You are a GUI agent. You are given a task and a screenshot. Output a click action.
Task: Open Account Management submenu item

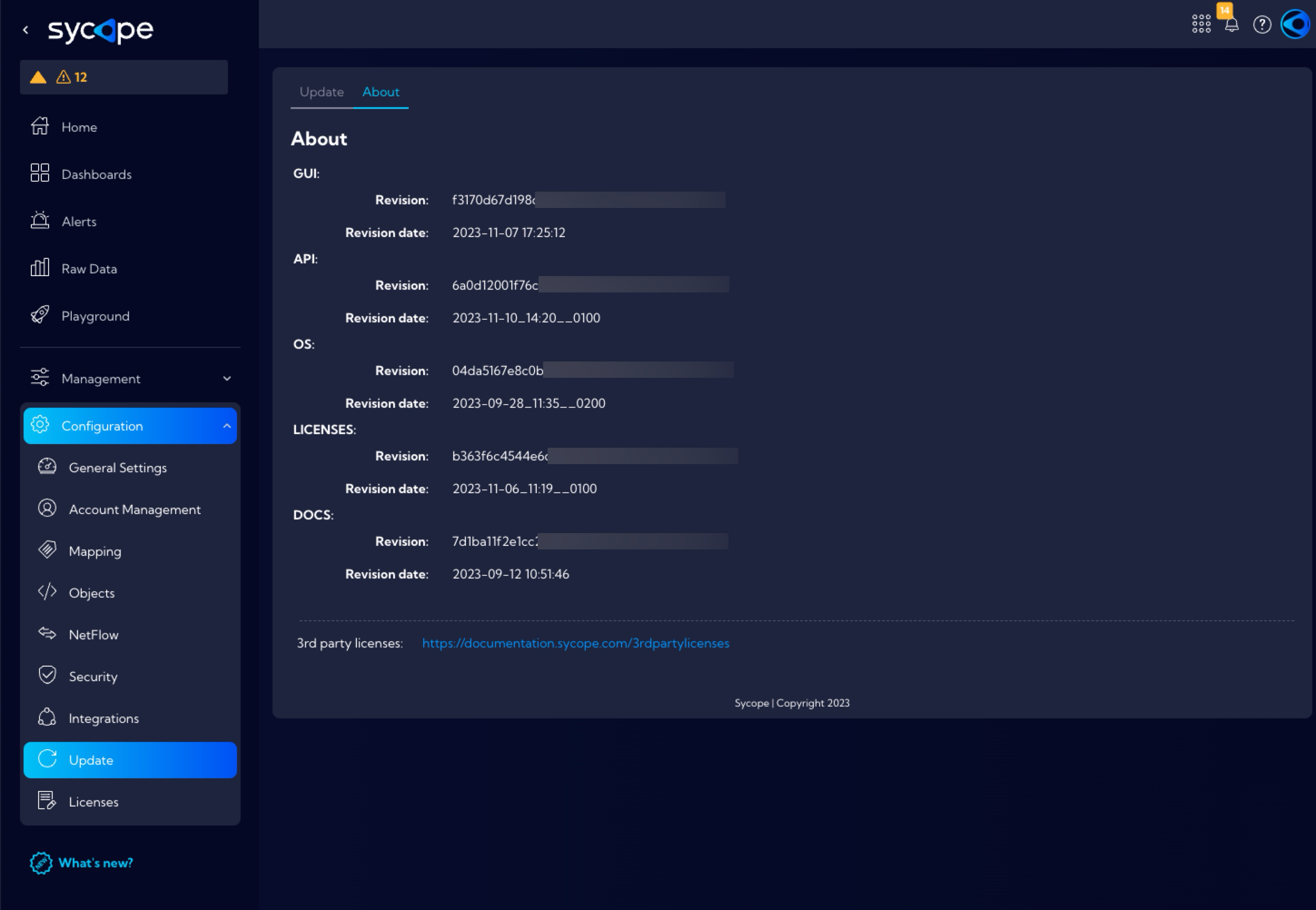tap(134, 510)
